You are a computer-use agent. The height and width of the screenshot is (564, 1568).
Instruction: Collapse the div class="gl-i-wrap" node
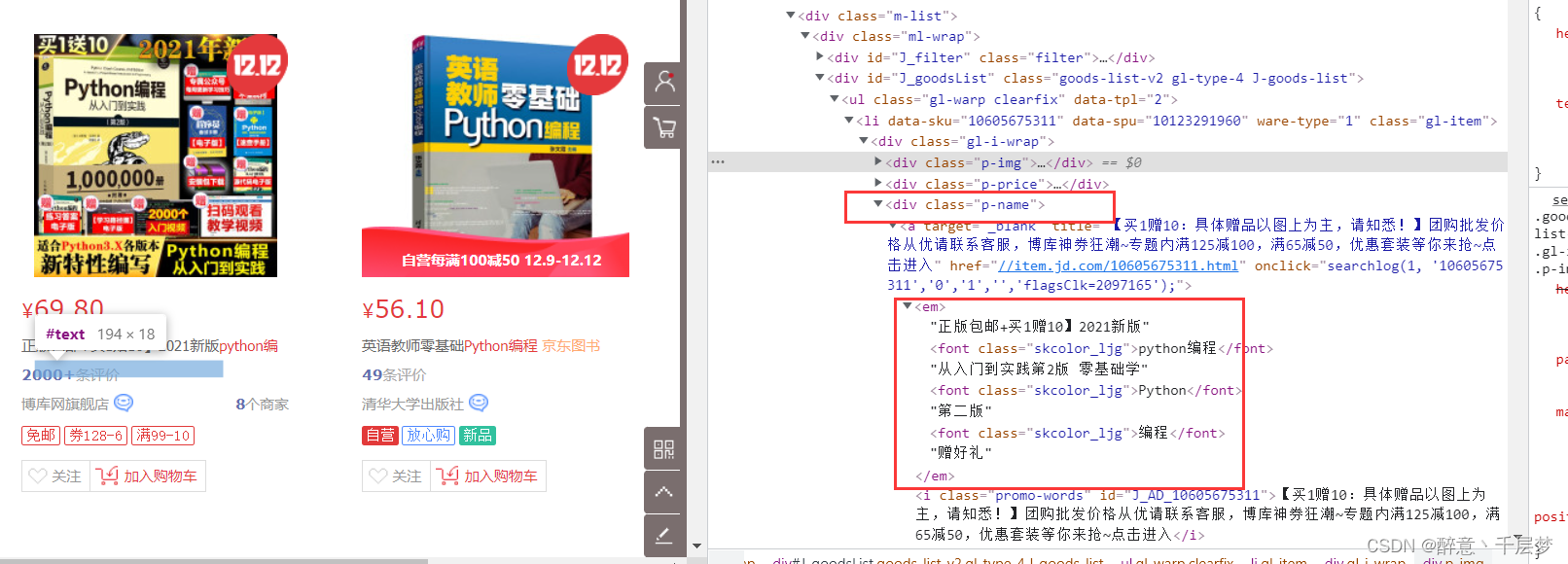pos(864,141)
